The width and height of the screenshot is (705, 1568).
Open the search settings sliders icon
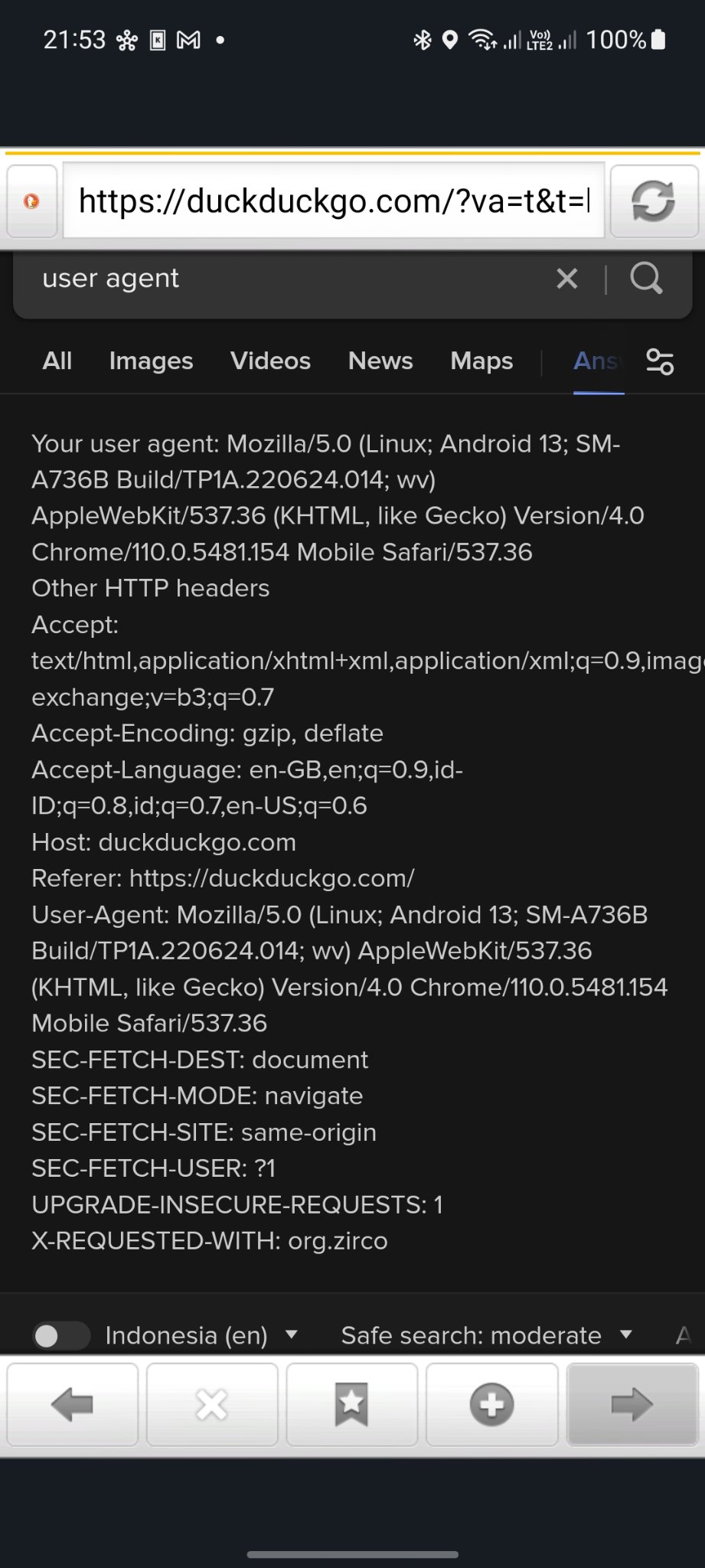[x=660, y=361]
